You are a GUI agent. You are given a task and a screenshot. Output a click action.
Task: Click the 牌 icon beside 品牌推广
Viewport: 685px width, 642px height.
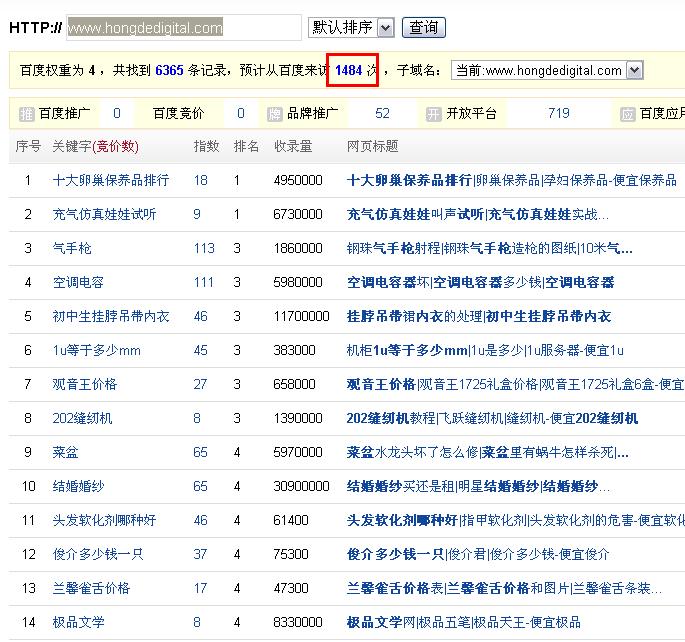(275, 114)
